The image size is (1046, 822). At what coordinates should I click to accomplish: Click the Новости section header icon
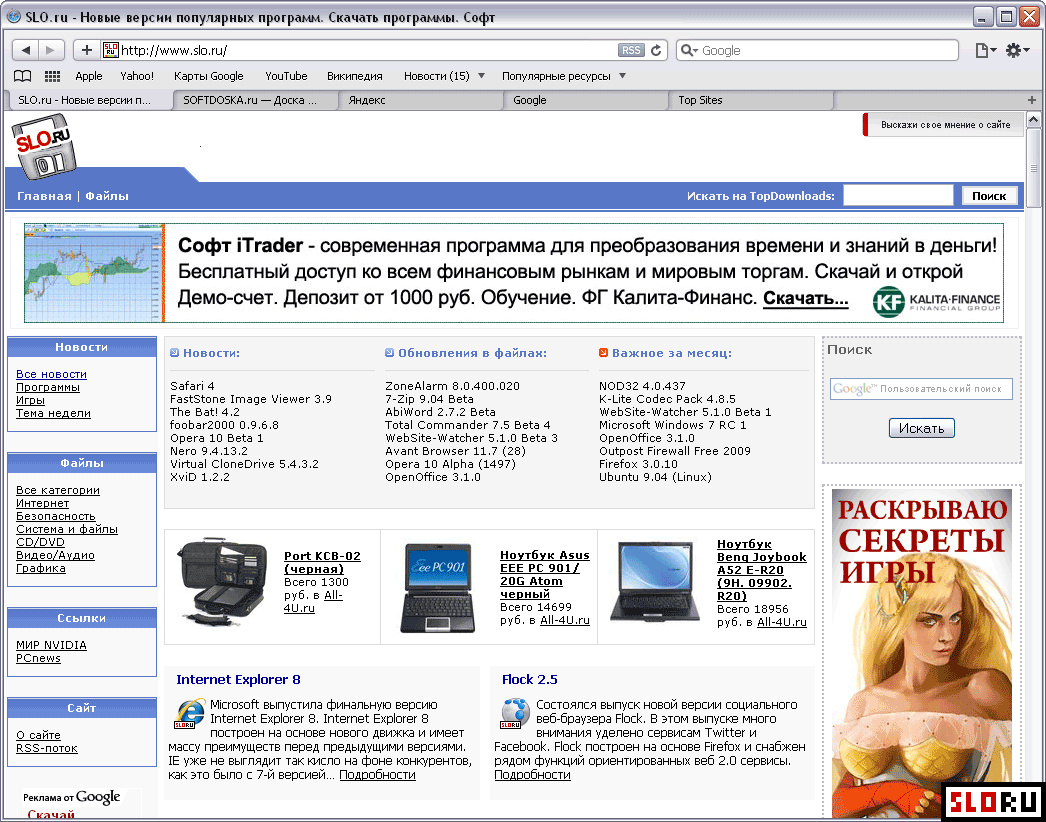click(x=175, y=353)
